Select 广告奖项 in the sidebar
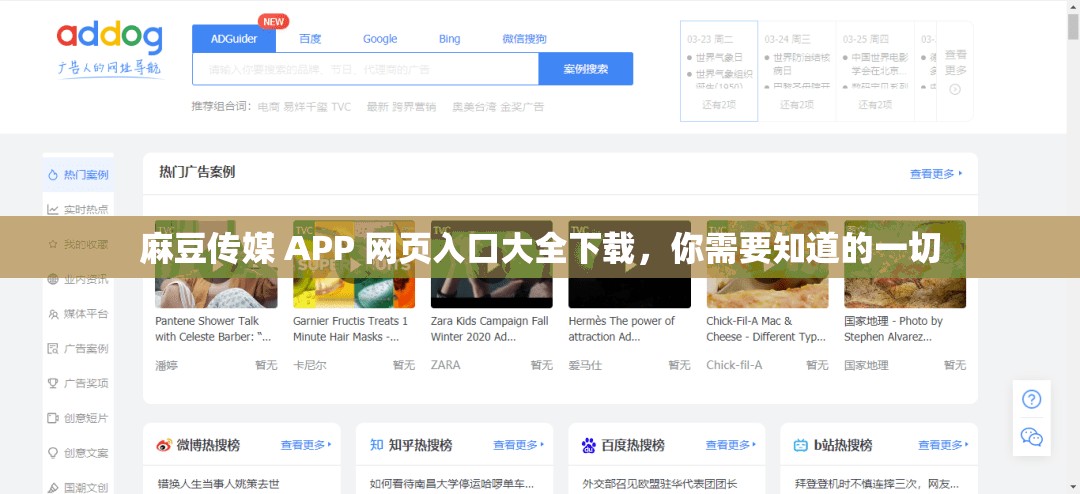Image resolution: width=1080 pixels, height=494 pixels. (79, 383)
